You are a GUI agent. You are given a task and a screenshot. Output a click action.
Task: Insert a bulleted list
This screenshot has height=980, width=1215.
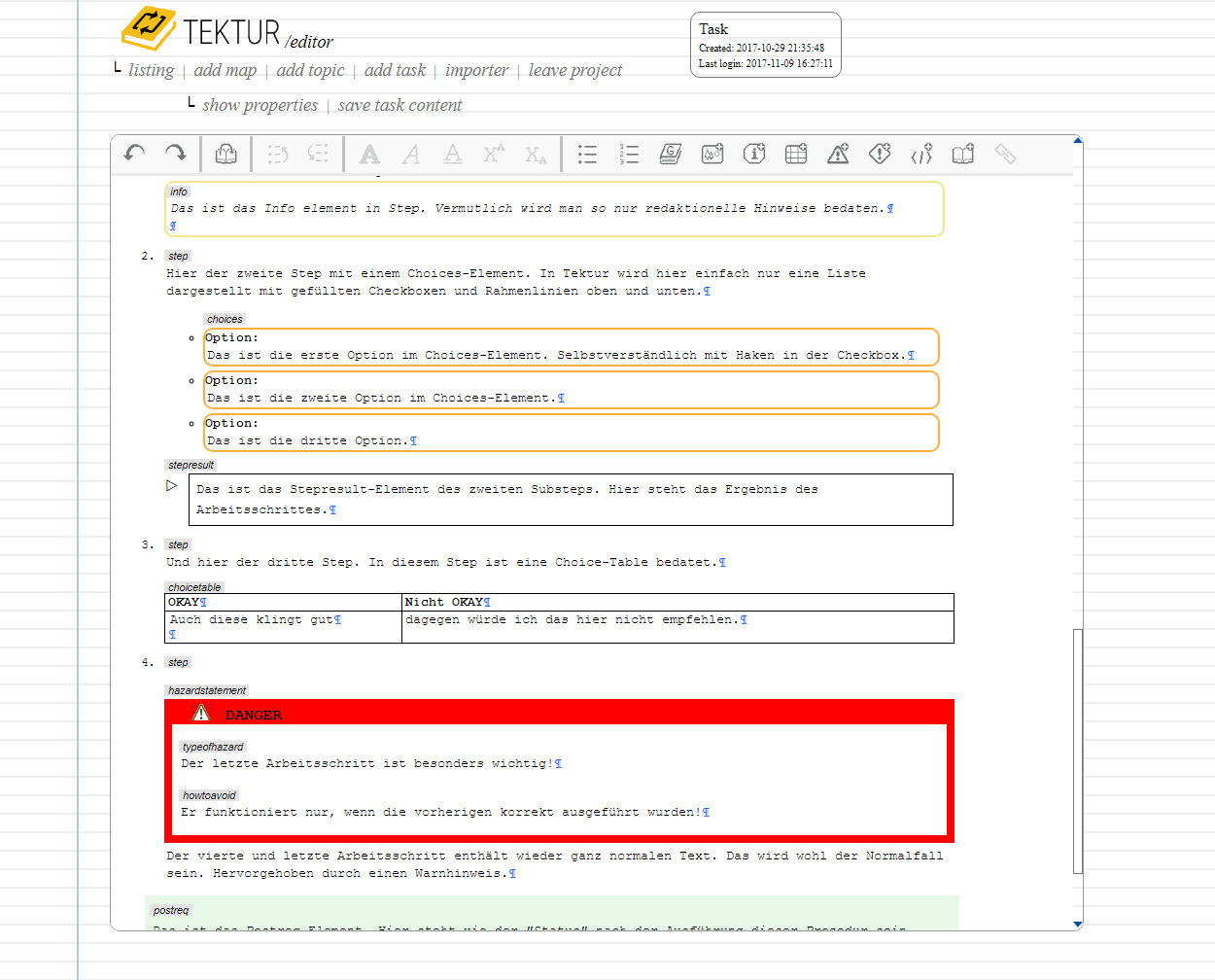[x=587, y=154]
